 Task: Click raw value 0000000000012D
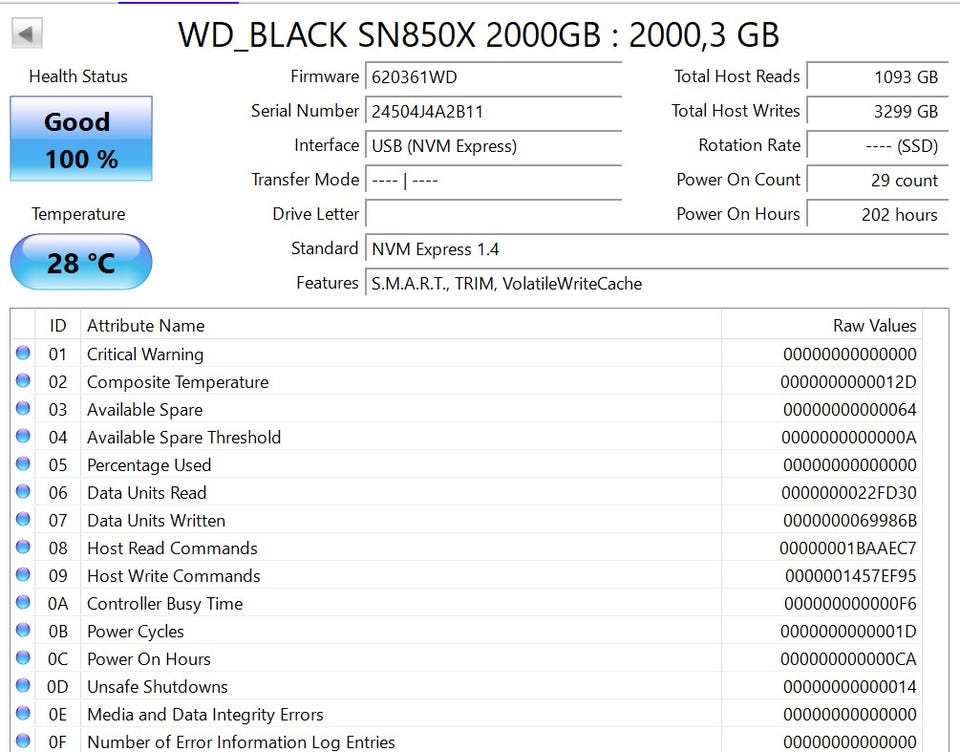(848, 382)
